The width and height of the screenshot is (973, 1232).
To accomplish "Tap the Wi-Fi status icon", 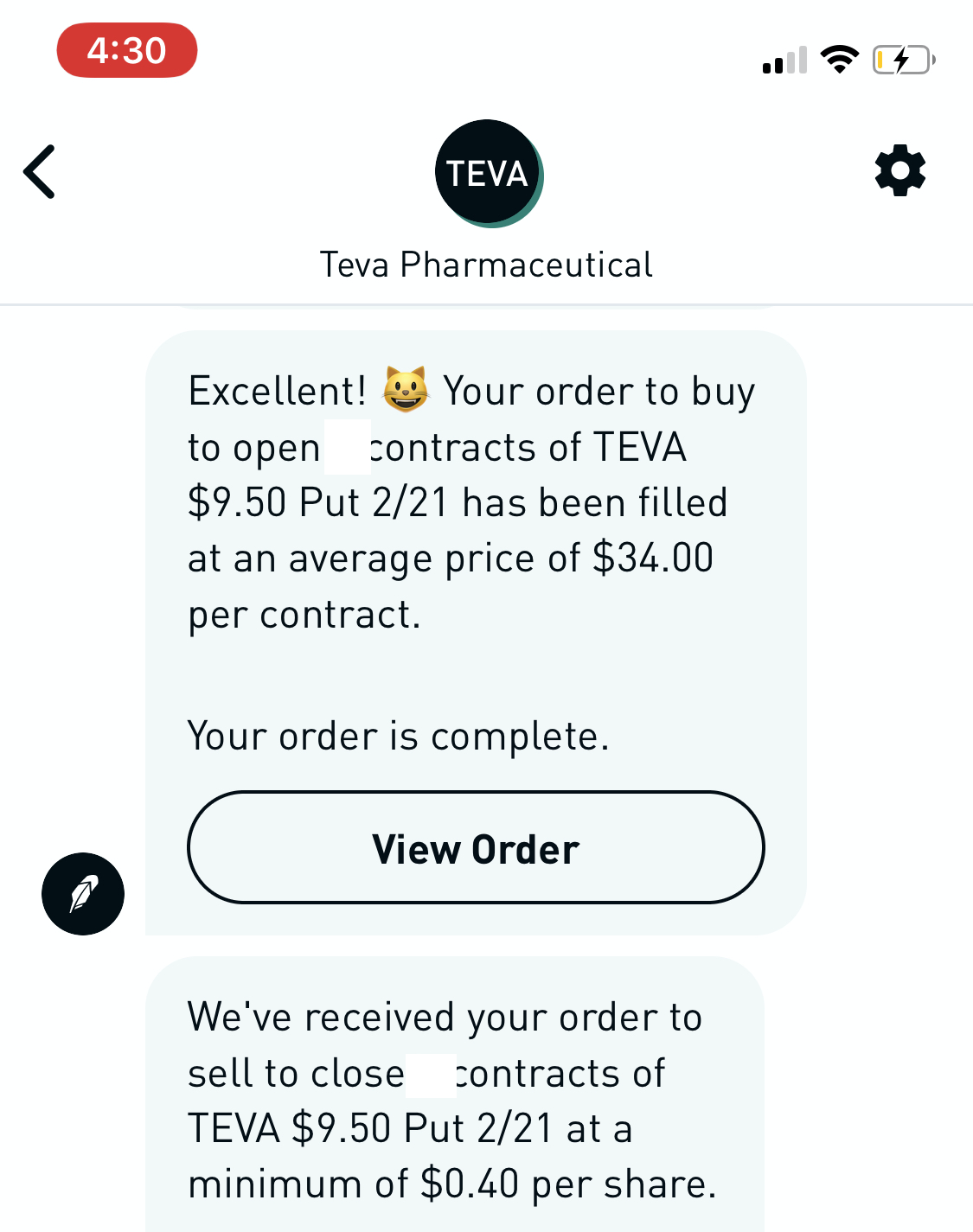I will (x=839, y=60).
